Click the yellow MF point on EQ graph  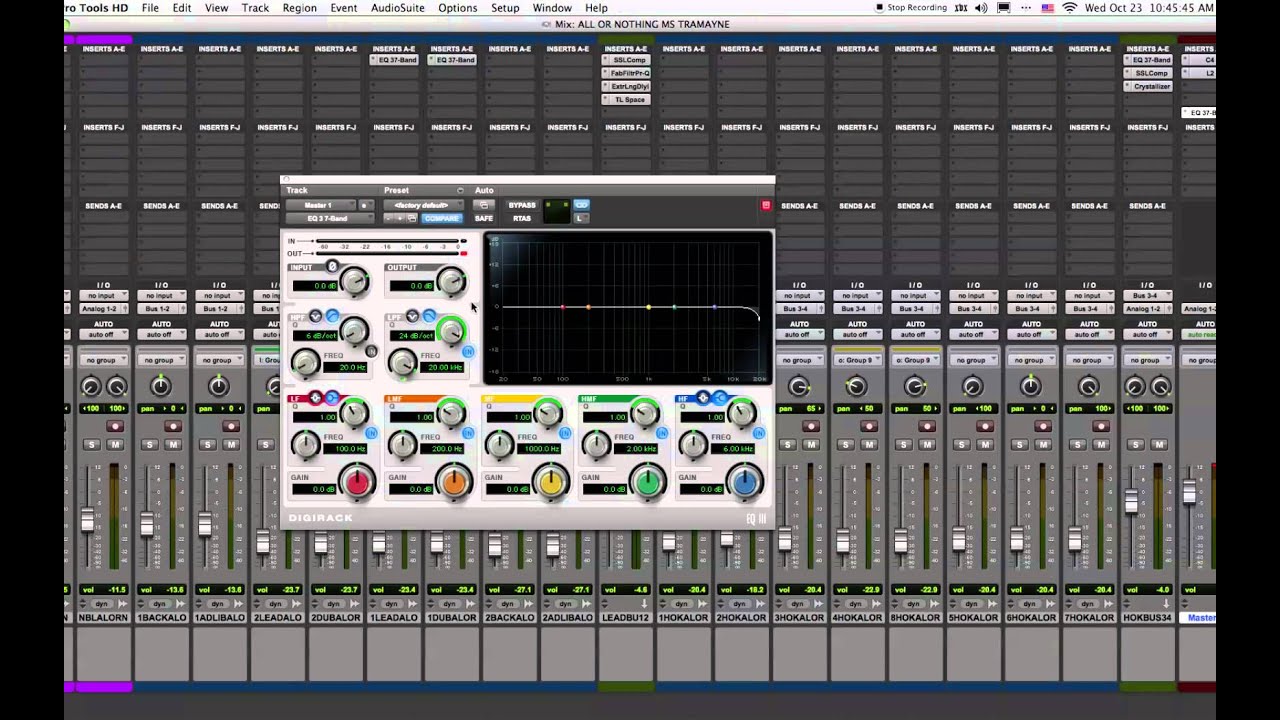tap(648, 307)
